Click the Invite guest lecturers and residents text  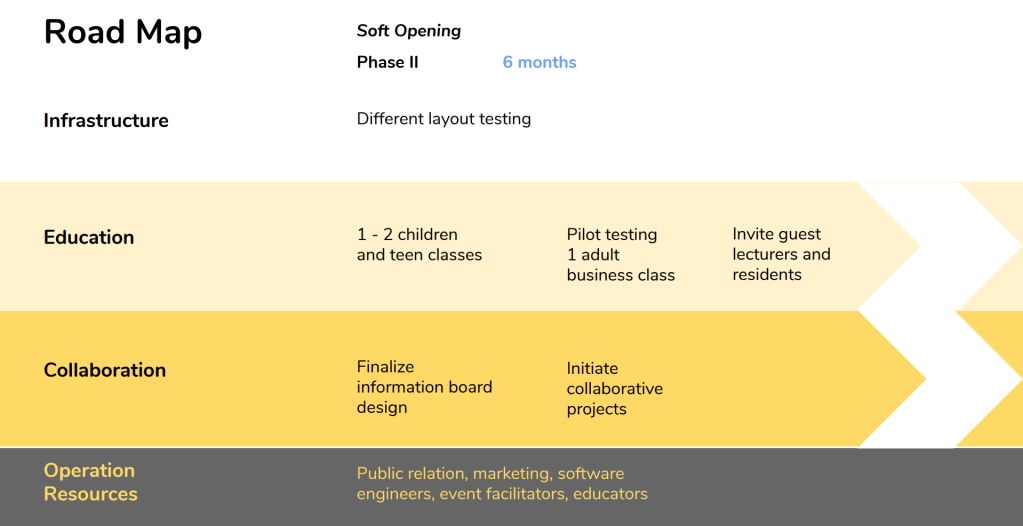[781, 254]
